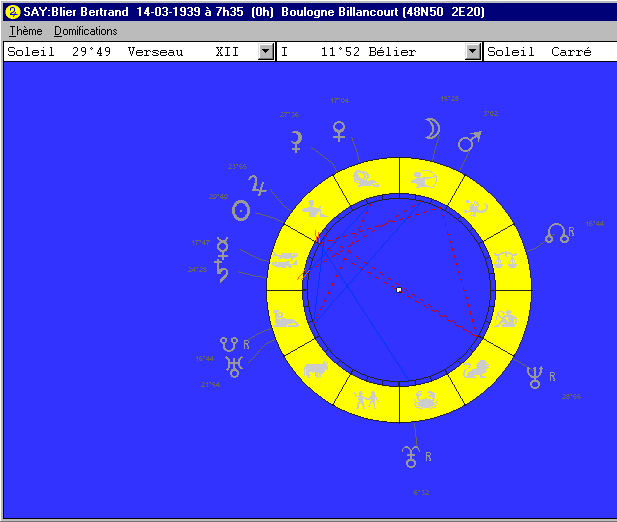Select the Neptune trident symbol

(x=536, y=376)
